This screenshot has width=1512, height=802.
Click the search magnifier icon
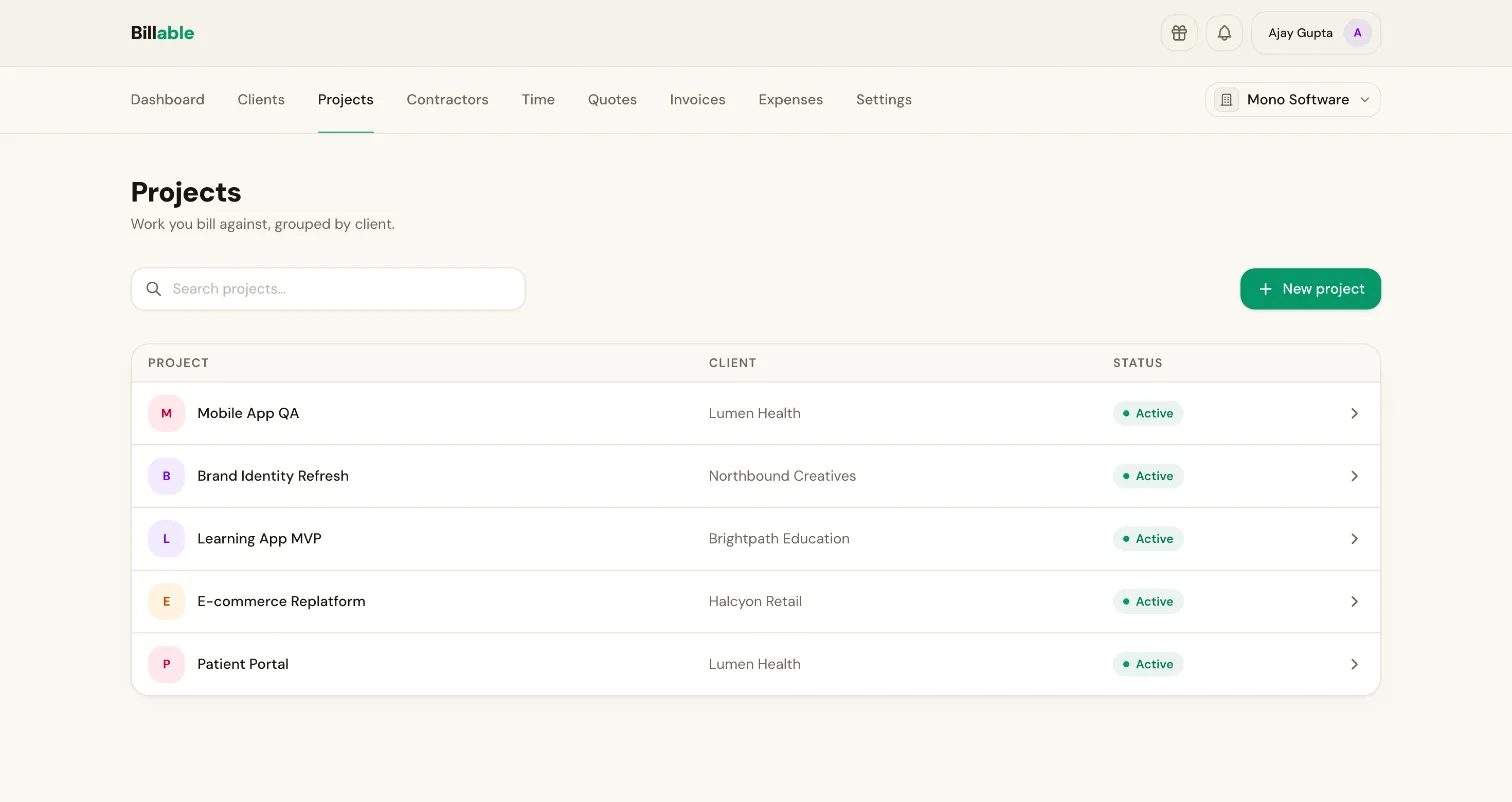(154, 289)
